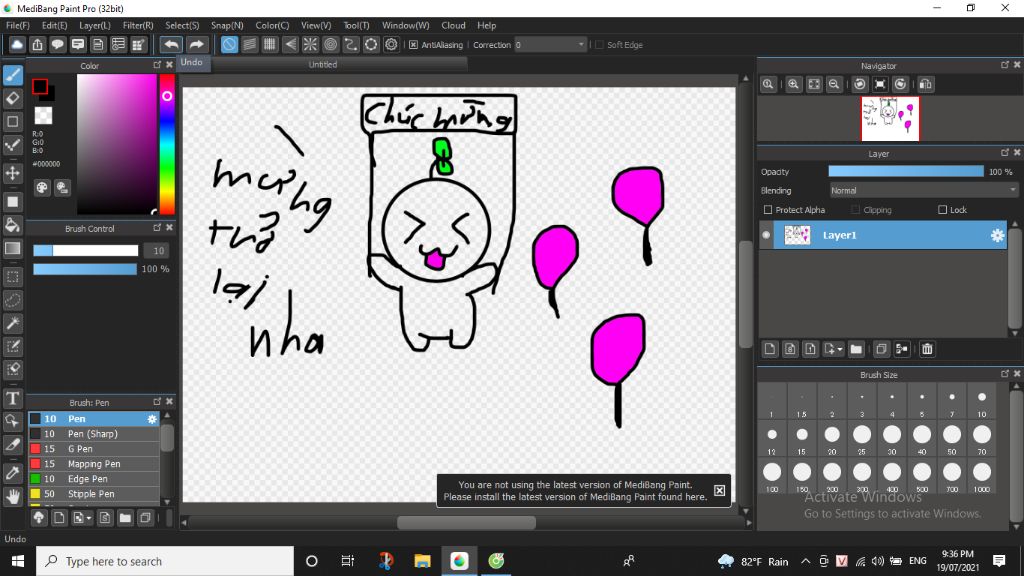Open the Filter menu
This screenshot has height=576, width=1024.
[138, 25]
